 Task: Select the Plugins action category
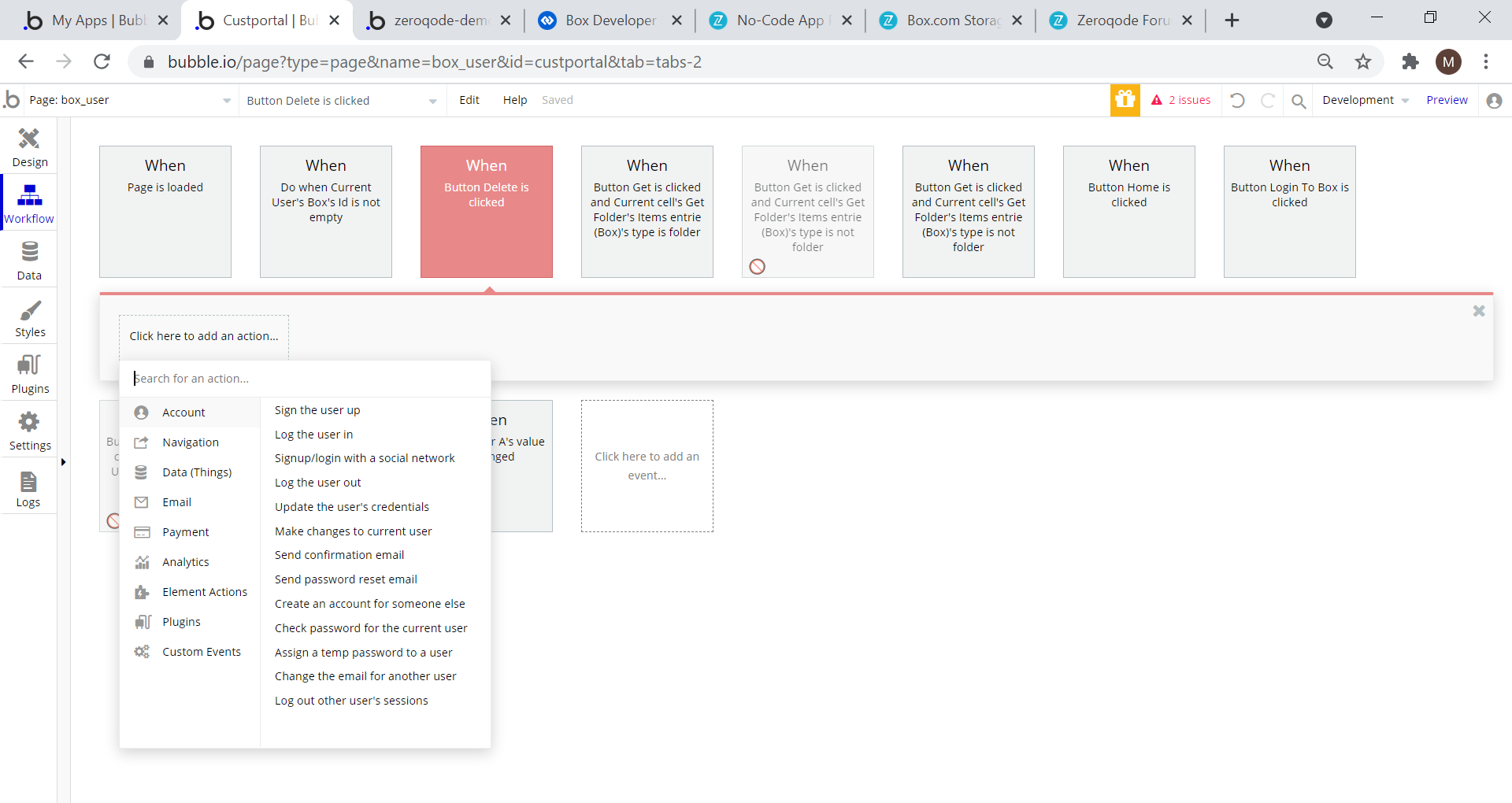click(190, 622)
